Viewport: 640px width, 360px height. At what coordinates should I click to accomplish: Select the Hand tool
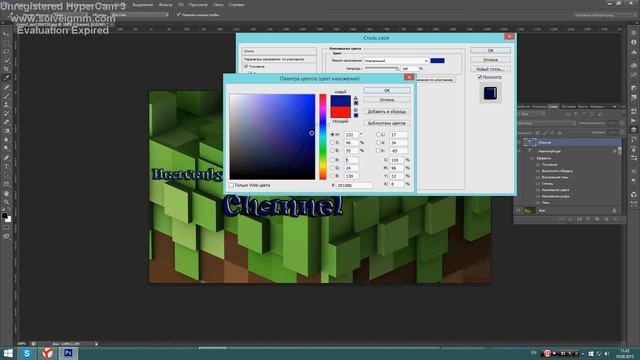6,193
